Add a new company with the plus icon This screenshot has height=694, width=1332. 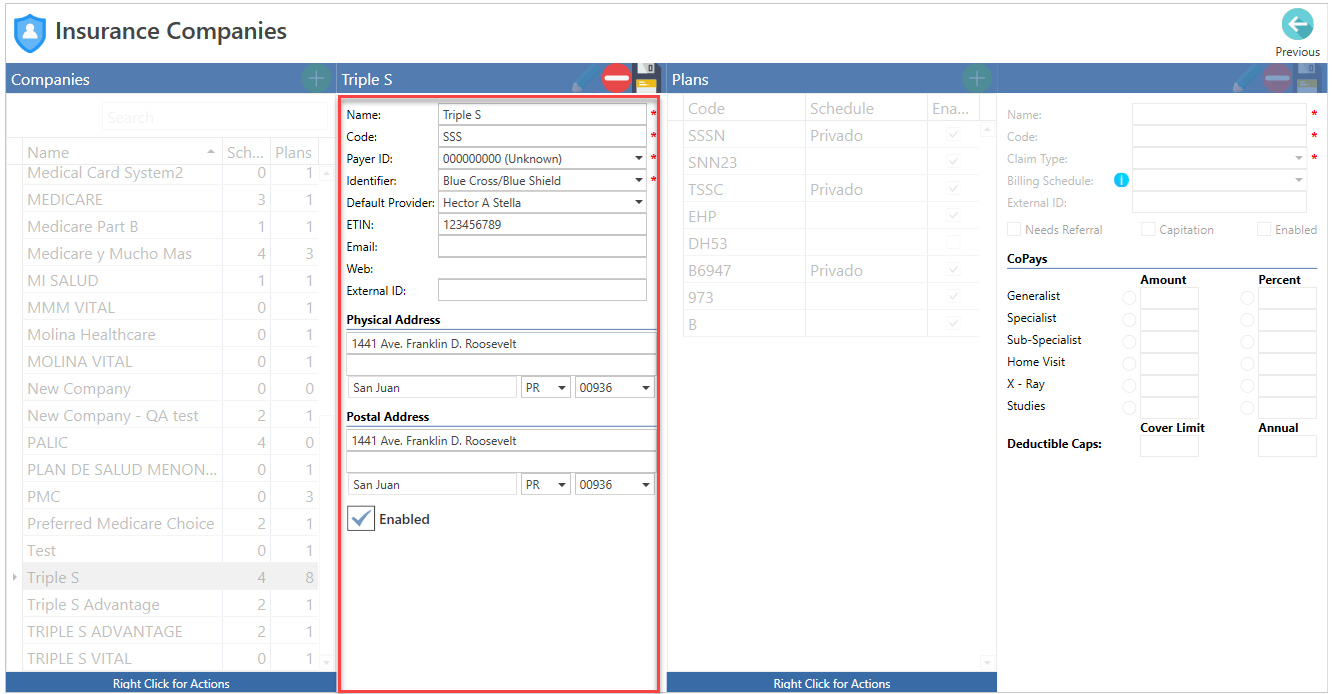316,78
